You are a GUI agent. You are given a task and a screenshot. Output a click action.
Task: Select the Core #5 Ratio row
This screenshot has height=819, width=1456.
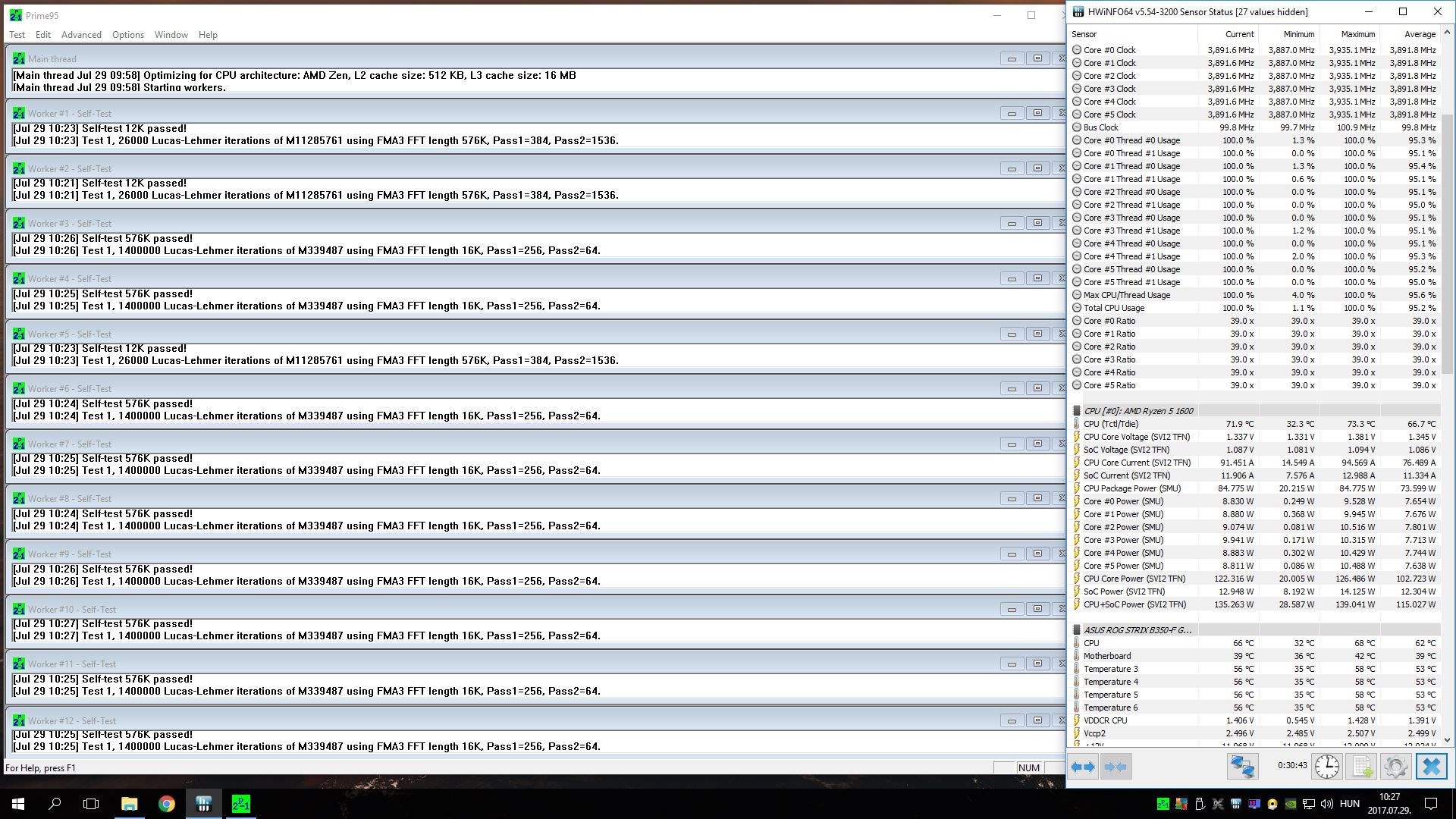(x=1254, y=385)
